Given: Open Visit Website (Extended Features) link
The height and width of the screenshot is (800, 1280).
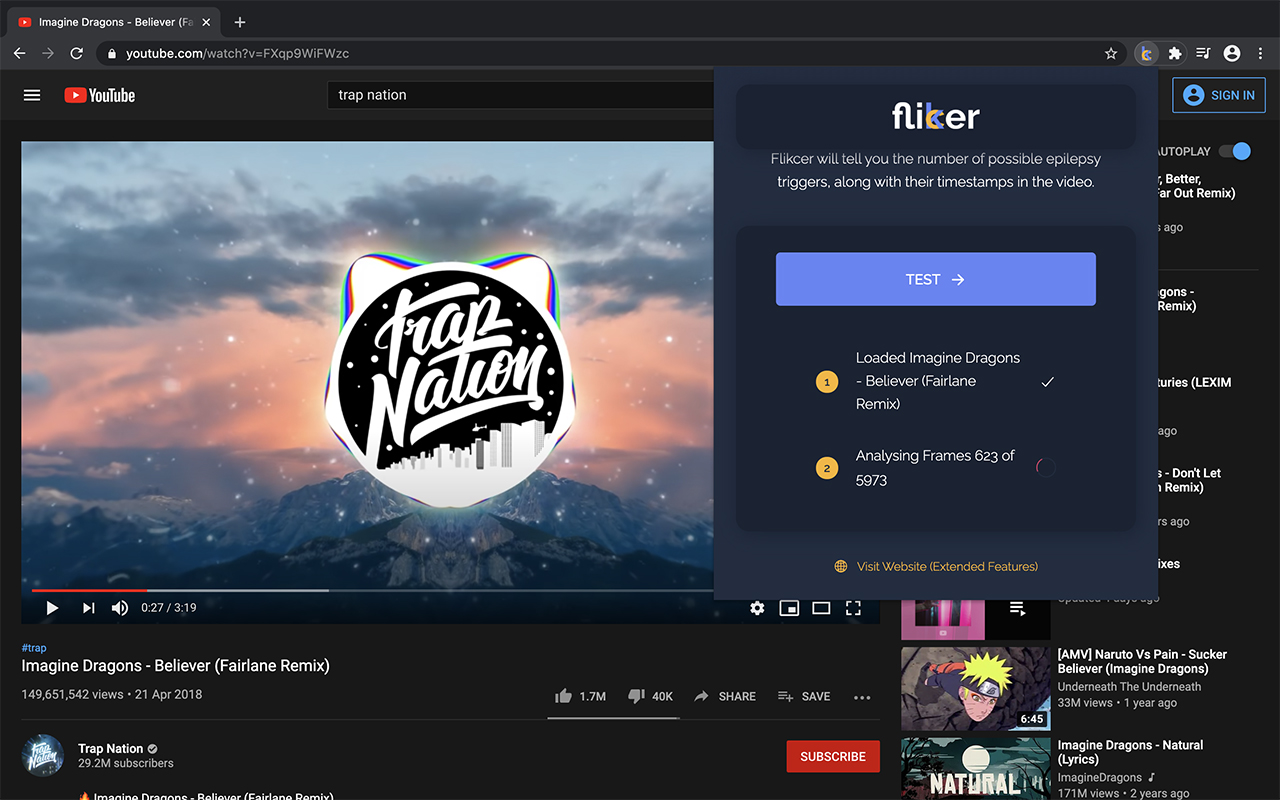Looking at the screenshot, I should point(947,566).
